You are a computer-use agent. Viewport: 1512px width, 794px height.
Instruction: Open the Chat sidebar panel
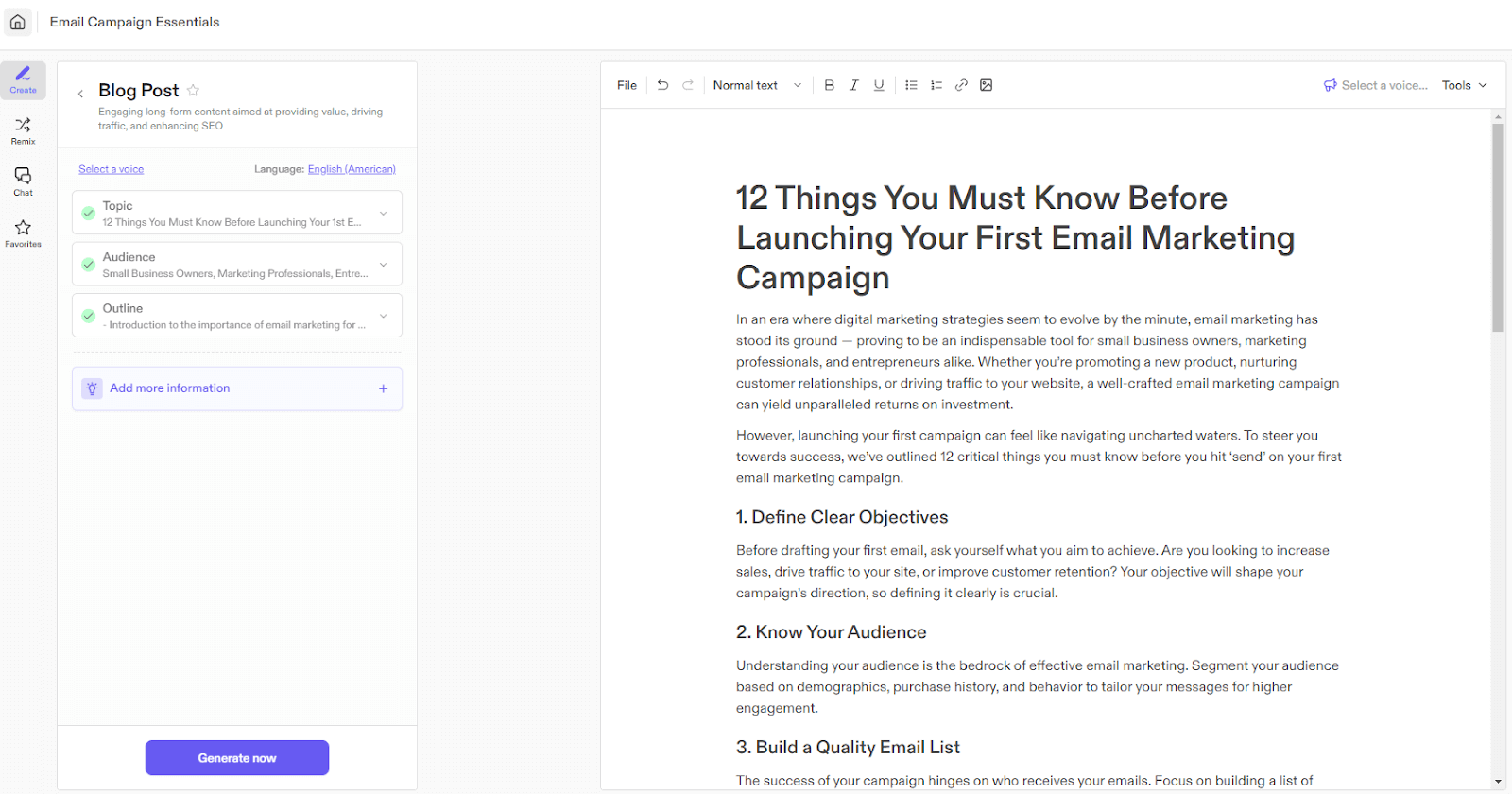(23, 181)
